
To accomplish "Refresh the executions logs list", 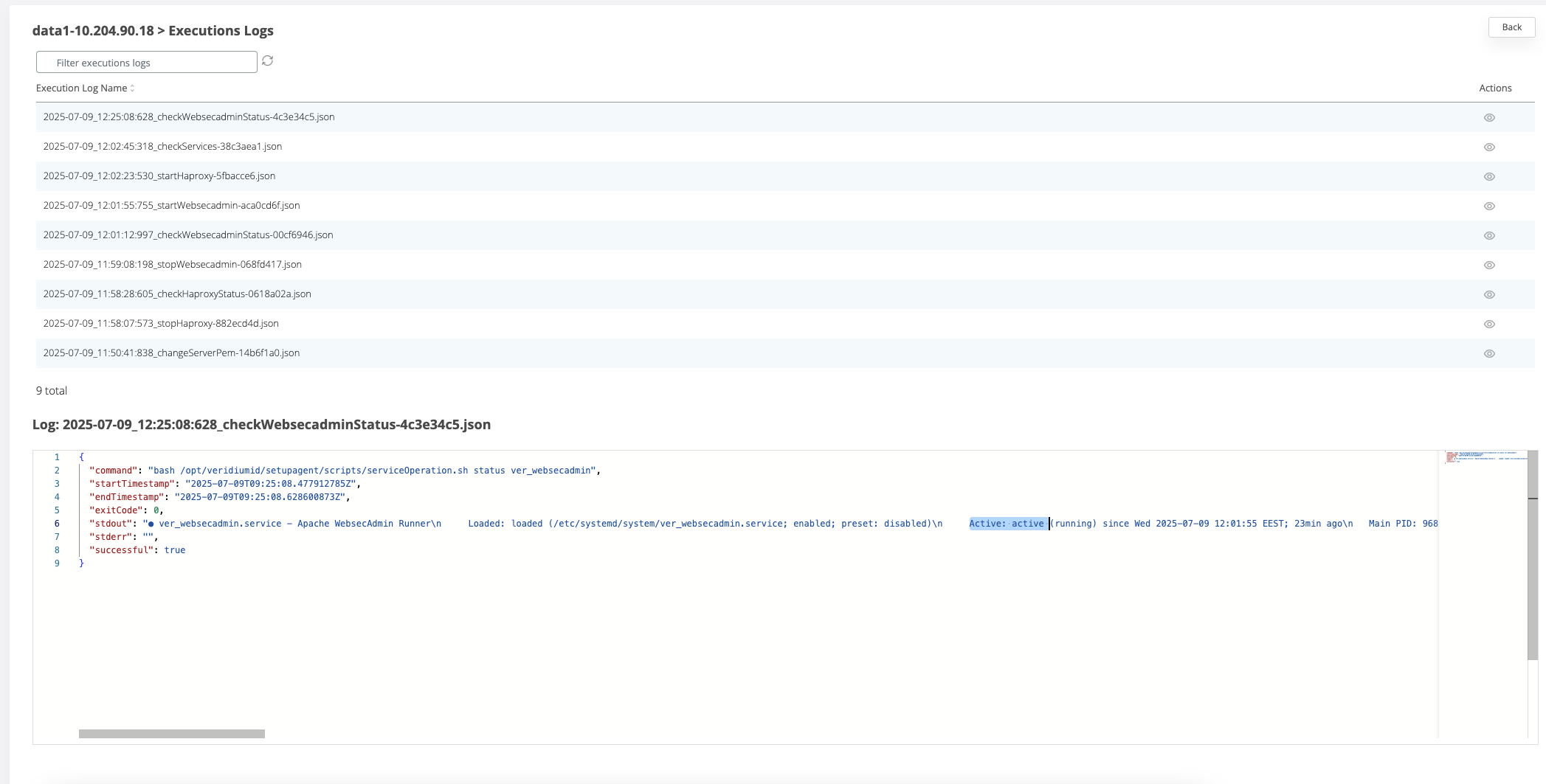I will (x=267, y=61).
